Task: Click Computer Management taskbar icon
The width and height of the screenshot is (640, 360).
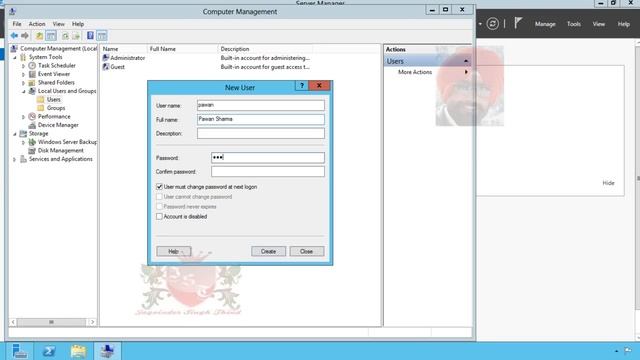Action: click(x=107, y=351)
